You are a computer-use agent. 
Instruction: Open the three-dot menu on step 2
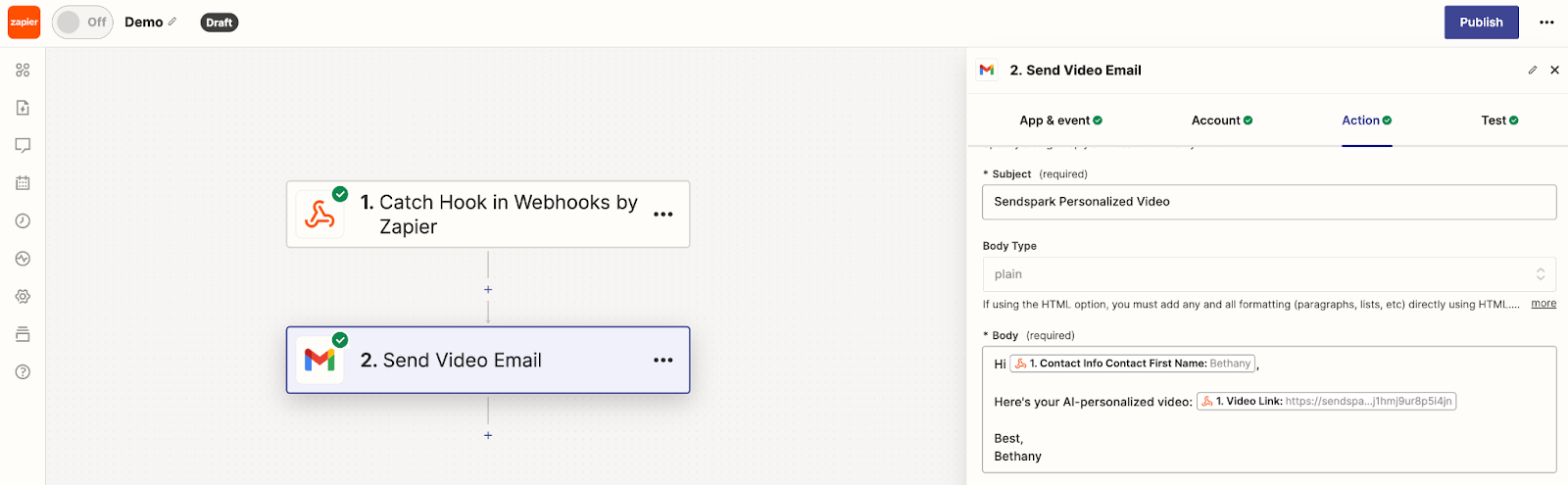(x=663, y=361)
